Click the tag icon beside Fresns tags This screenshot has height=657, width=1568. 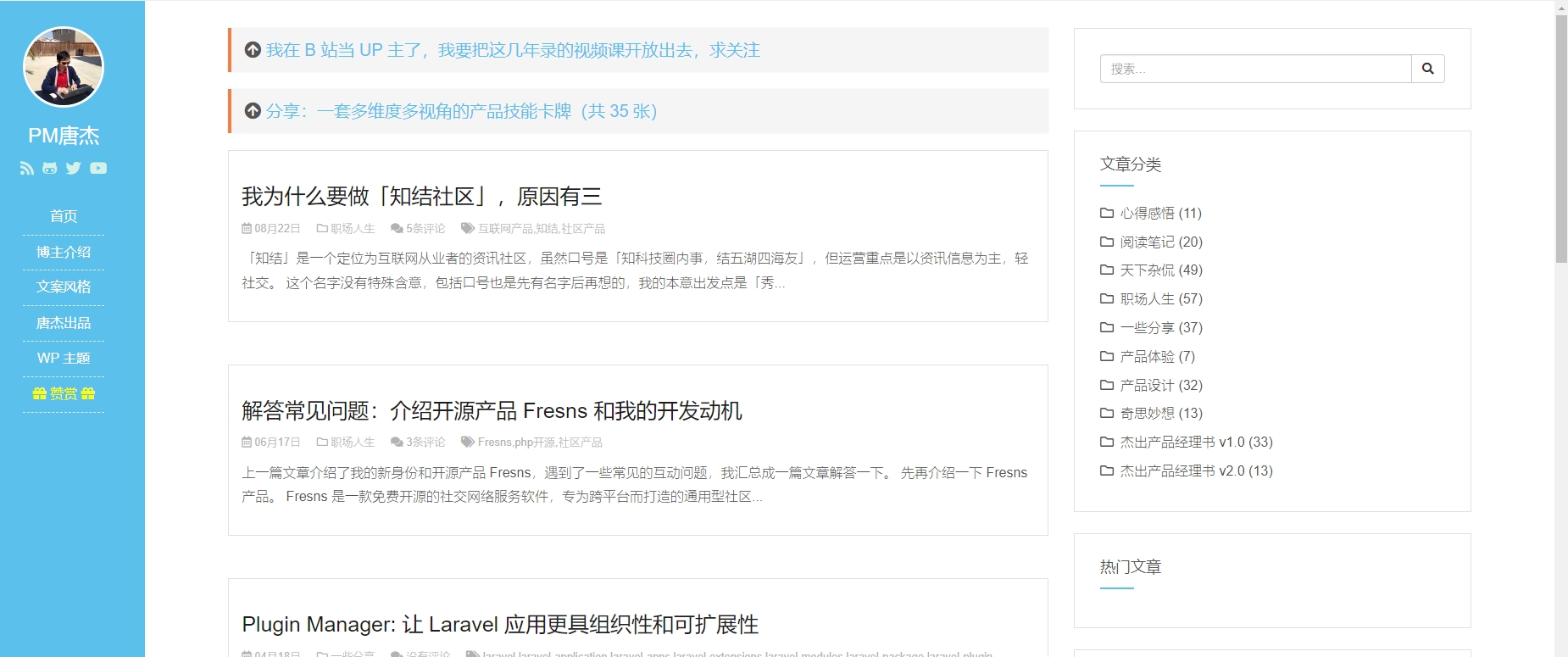(468, 442)
